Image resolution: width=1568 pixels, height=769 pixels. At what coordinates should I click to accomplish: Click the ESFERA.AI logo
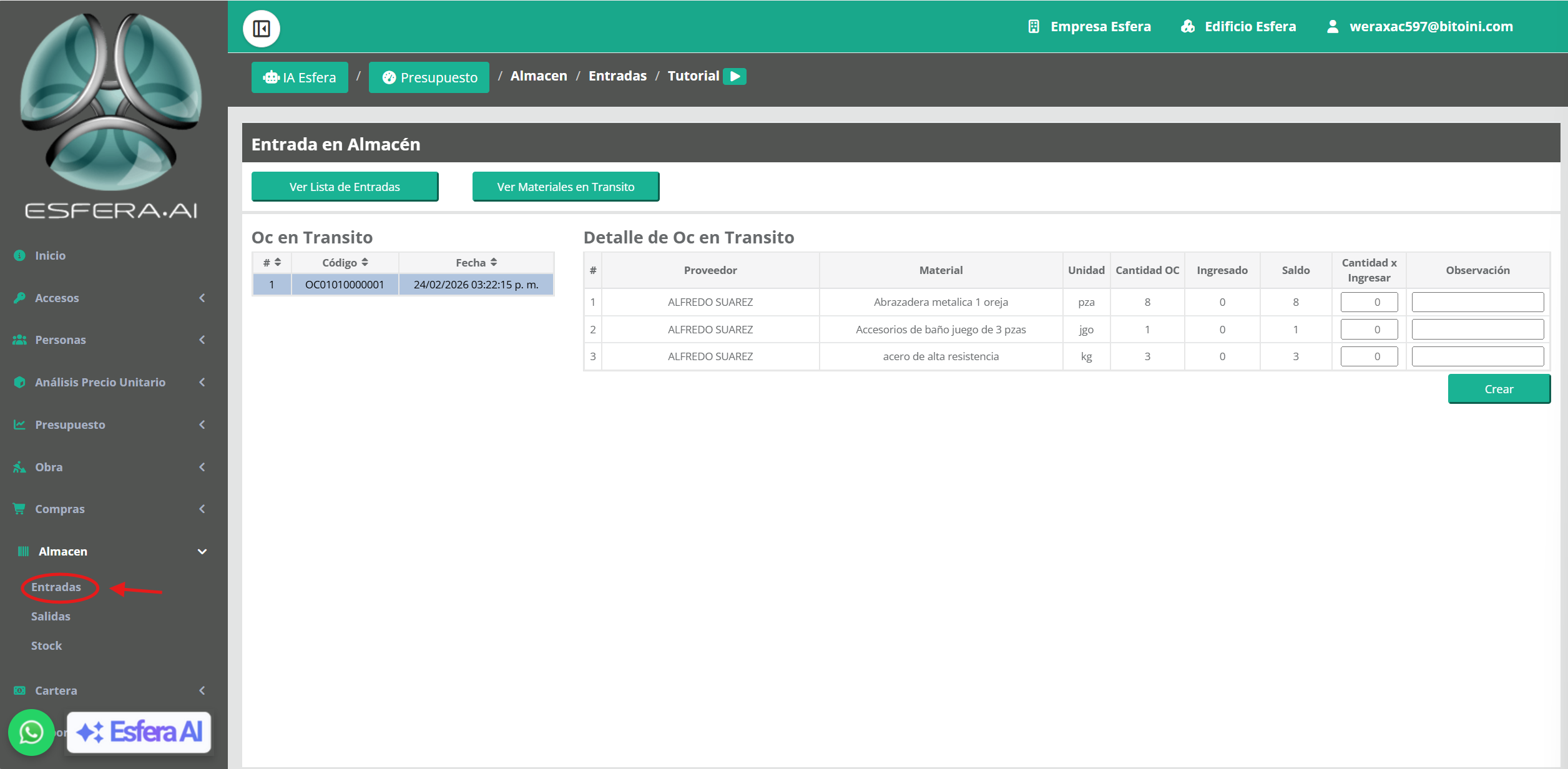[x=111, y=116]
